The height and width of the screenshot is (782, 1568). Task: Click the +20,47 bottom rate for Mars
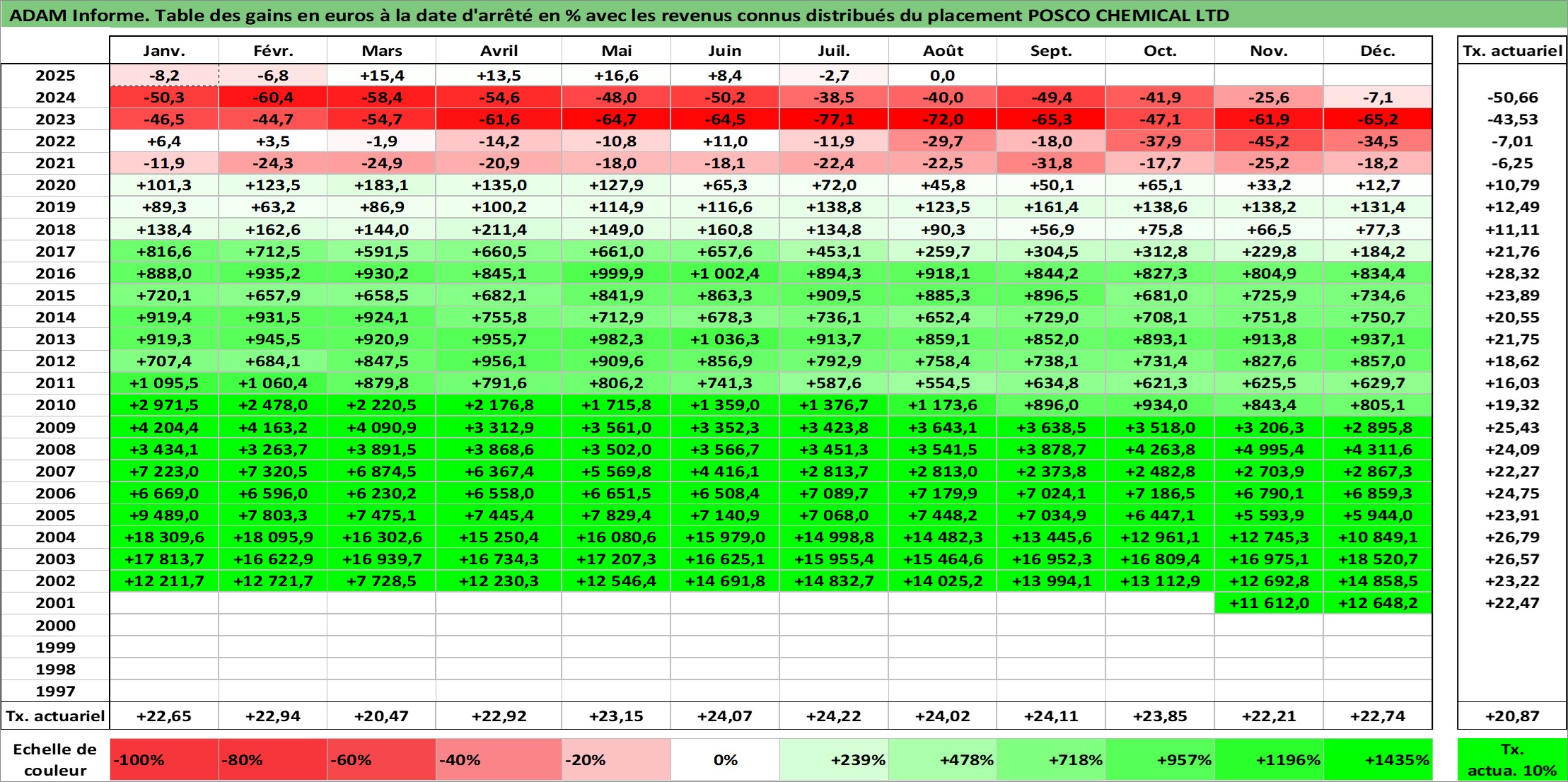(x=381, y=716)
